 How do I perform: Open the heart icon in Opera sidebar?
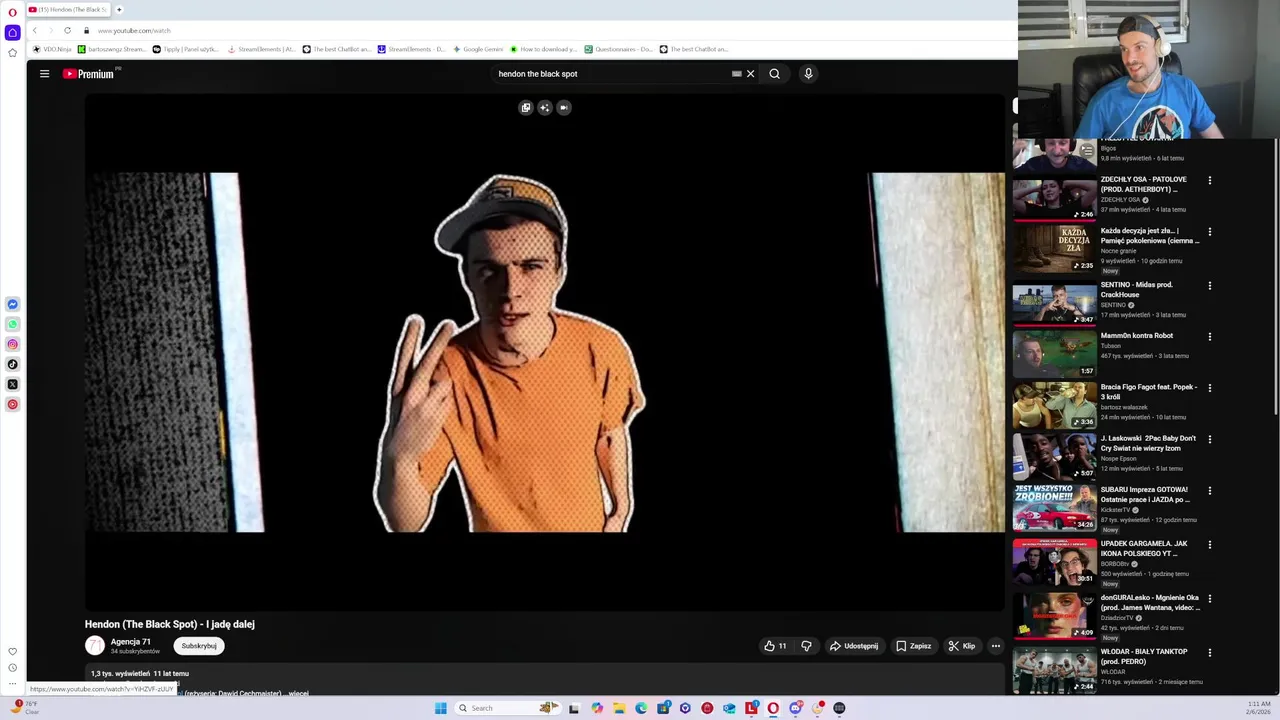(12, 651)
